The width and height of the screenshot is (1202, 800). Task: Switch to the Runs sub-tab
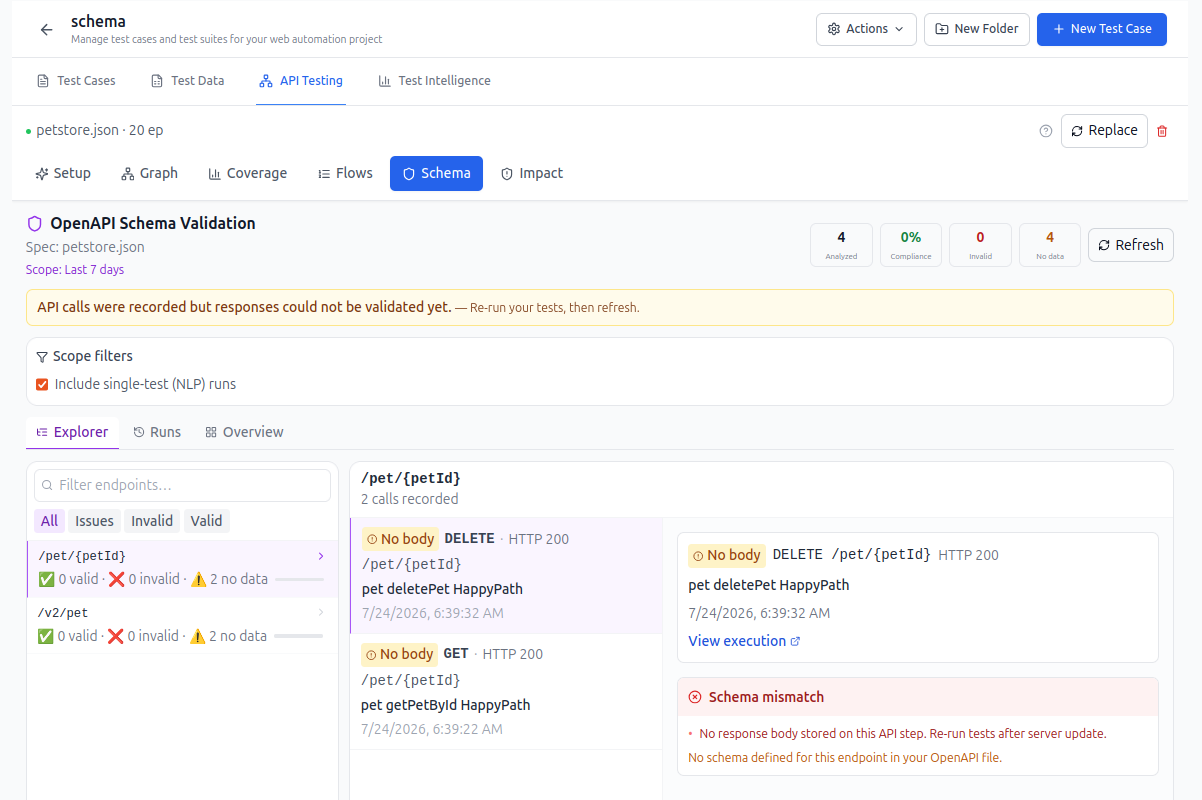pyautogui.click(x=157, y=432)
